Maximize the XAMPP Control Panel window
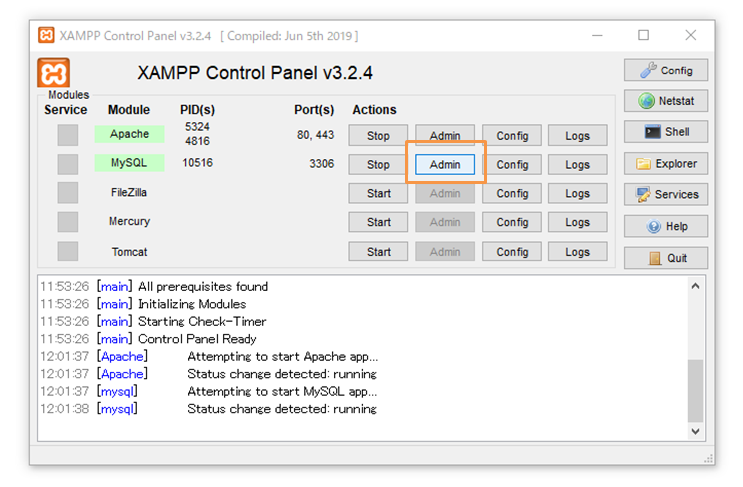 coord(643,35)
